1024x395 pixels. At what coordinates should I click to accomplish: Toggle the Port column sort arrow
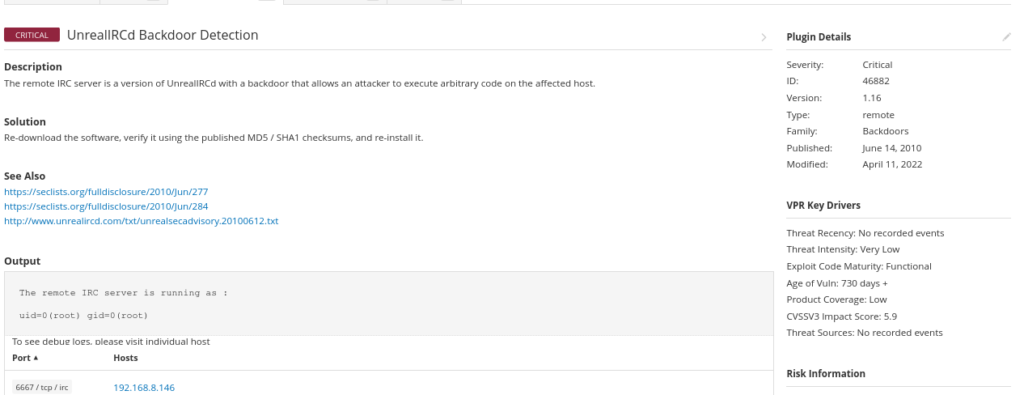pyautogui.click(x=36, y=358)
